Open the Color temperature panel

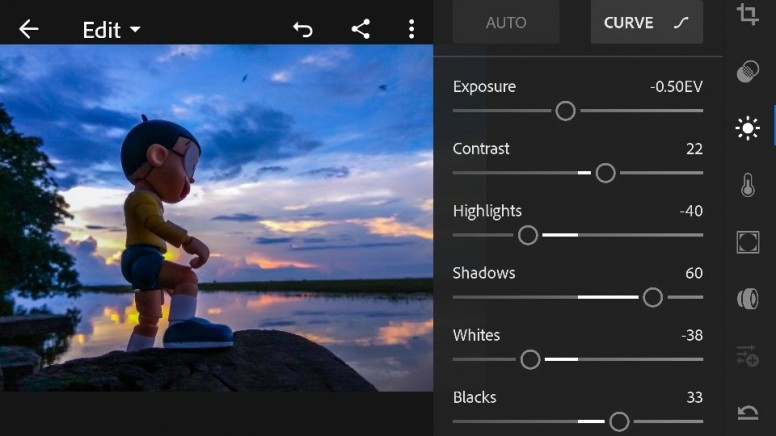[747, 185]
